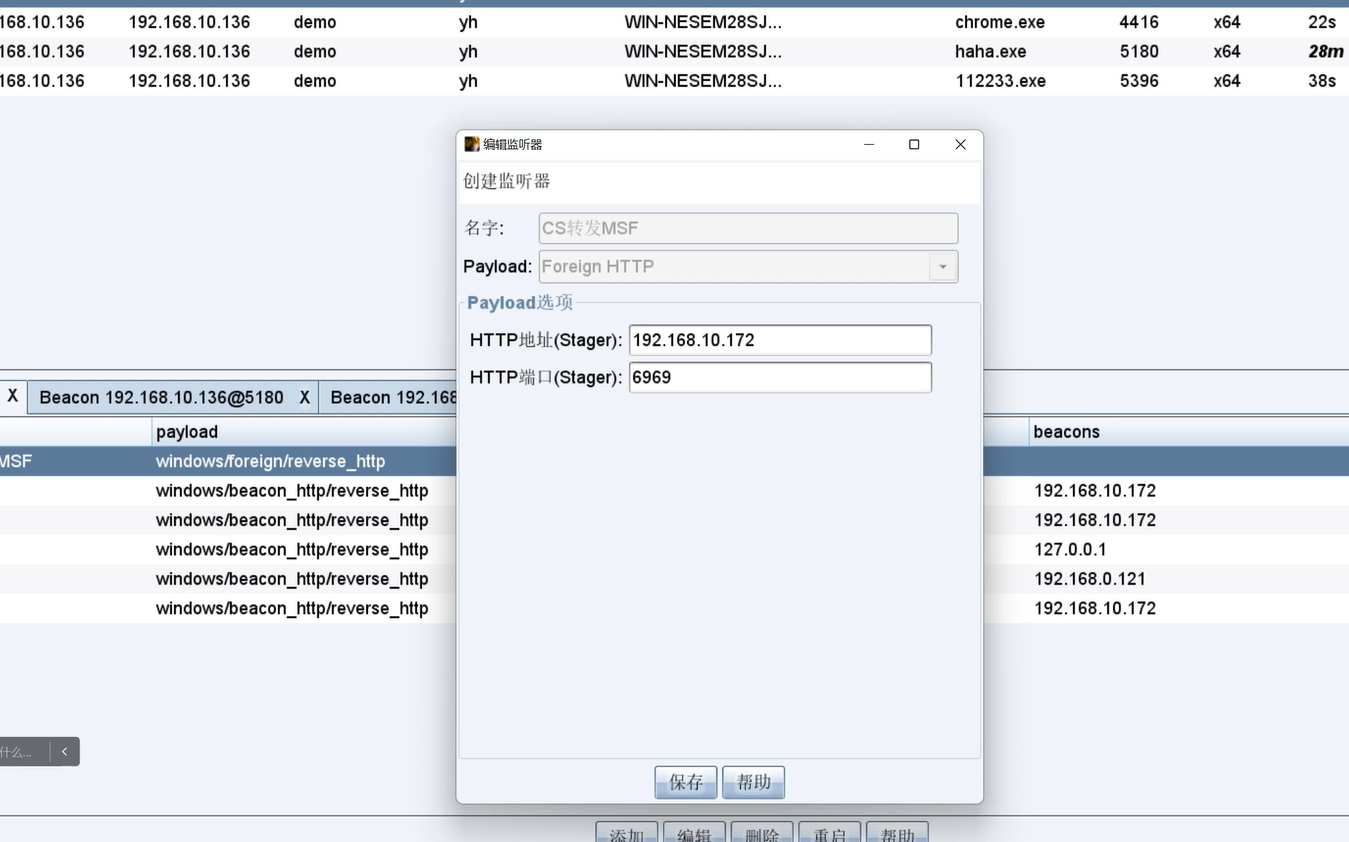Screen dimensions: 1349x842
Task: Click the Cobalt Strike icon in dialog title bar
Action: [472, 144]
